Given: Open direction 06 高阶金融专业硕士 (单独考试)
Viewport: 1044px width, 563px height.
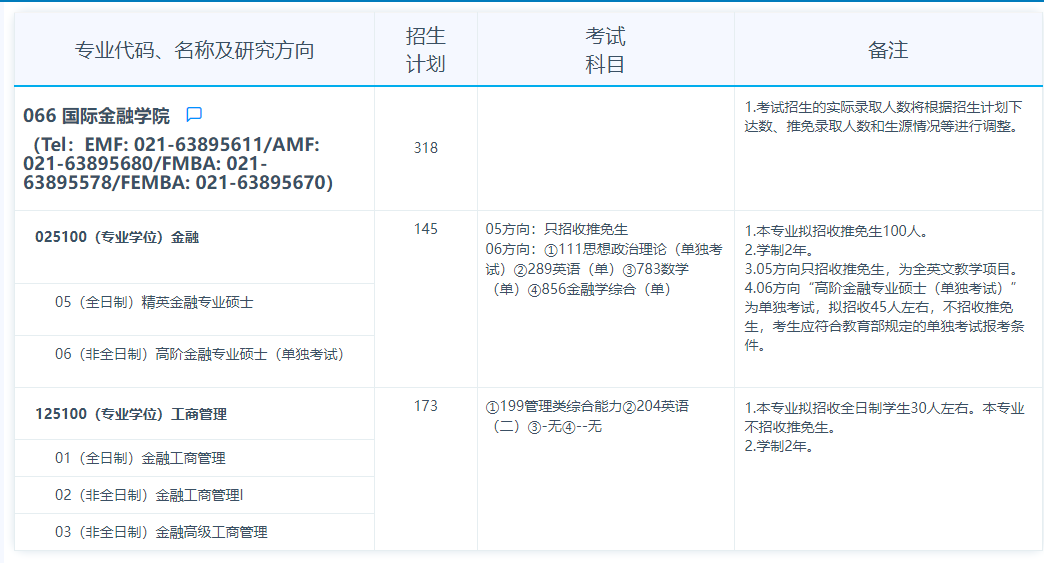Looking at the screenshot, I should click(x=199, y=353).
